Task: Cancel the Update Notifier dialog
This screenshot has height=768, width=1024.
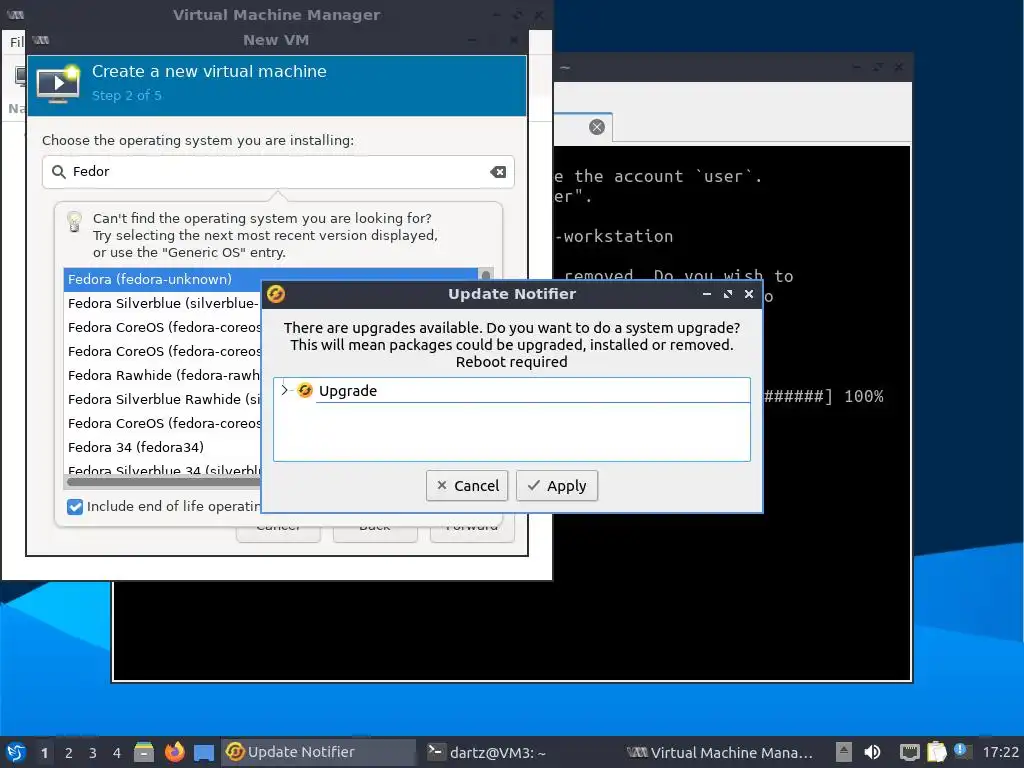Action: click(x=466, y=486)
